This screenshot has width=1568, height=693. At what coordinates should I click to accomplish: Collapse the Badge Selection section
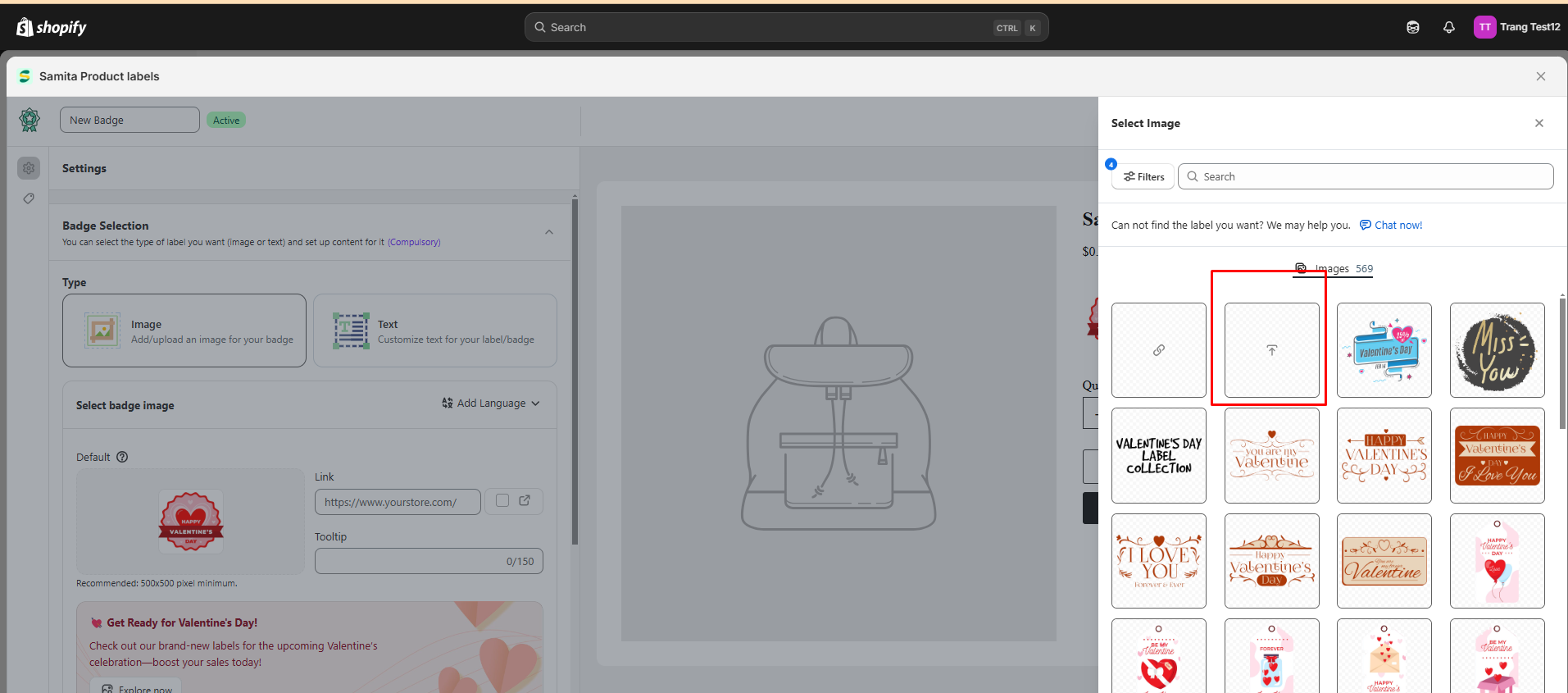tap(549, 232)
